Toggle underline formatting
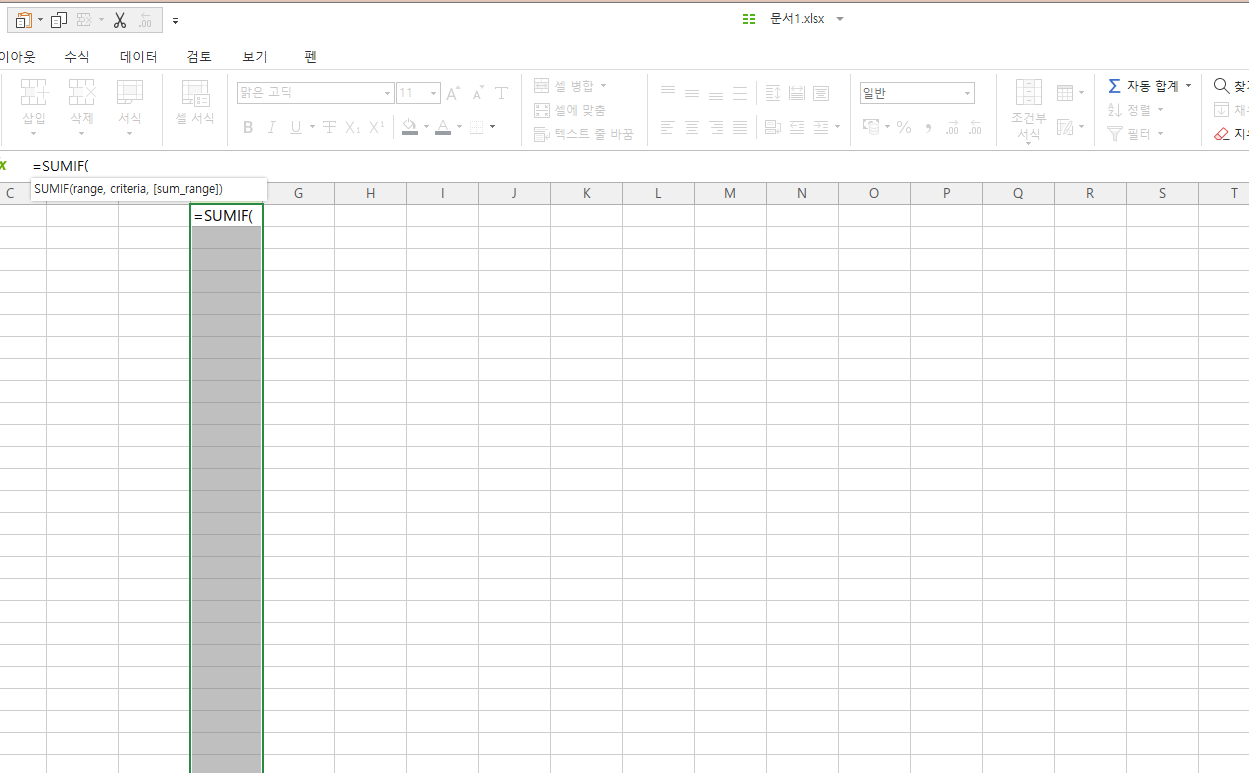Viewport: 1249px width, 773px height. click(x=296, y=127)
